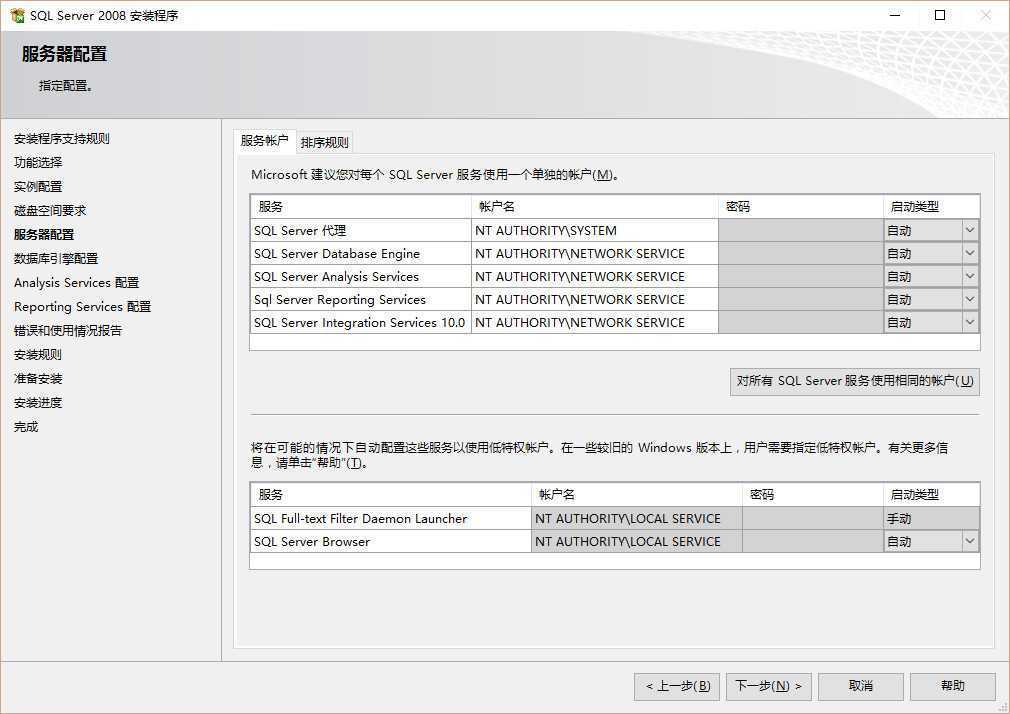
Task: Select 准备安装 step in sidebar
Action: 38,378
